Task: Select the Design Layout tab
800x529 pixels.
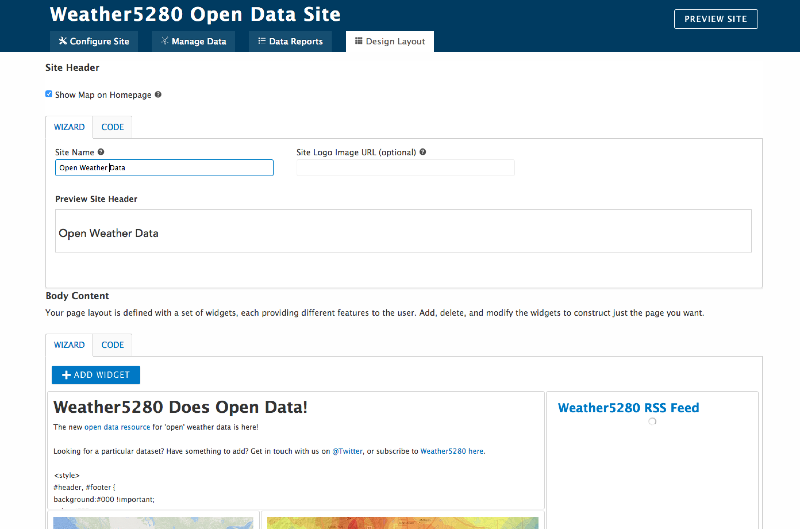Action: click(390, 41)
